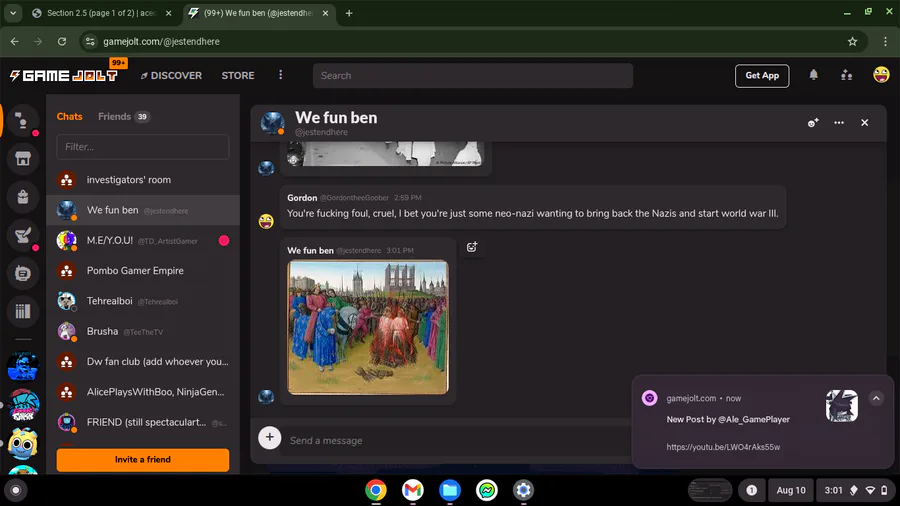Open the Brusha chat
Image resolution: width=900 pixels, height=506 pixels.
[143, 332]
